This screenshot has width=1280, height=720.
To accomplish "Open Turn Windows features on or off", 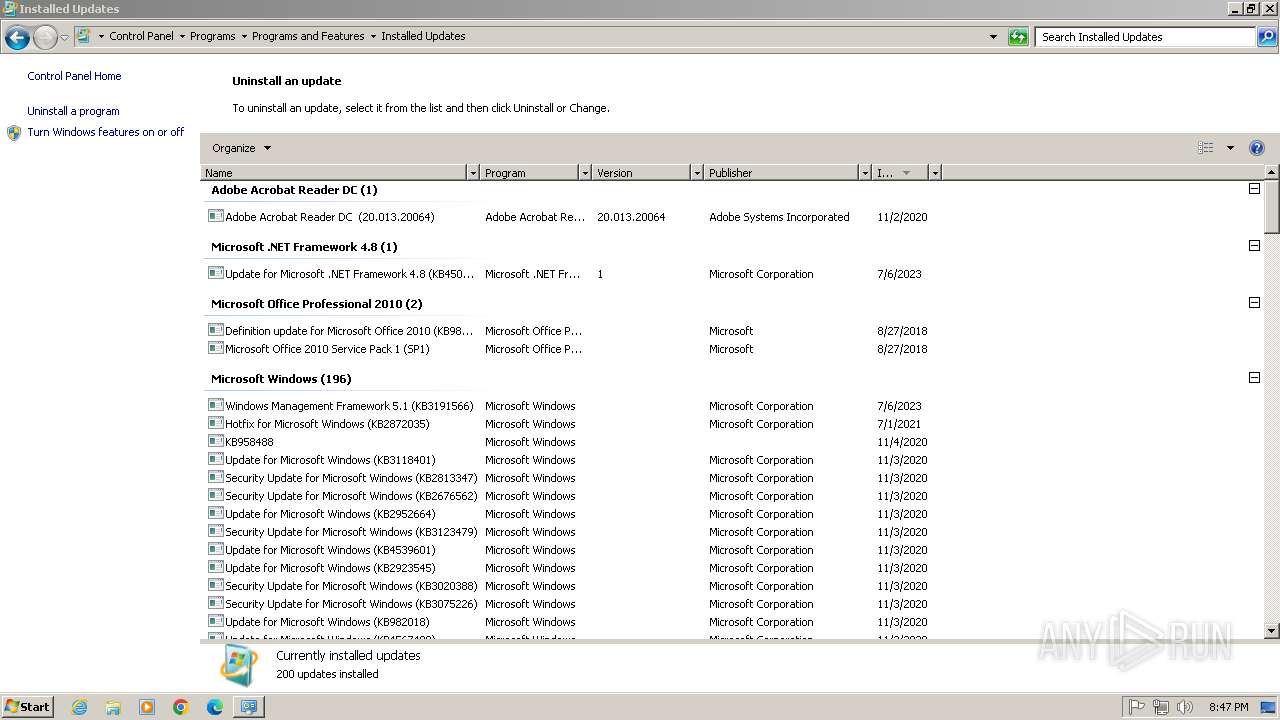I will coord(106,132).
